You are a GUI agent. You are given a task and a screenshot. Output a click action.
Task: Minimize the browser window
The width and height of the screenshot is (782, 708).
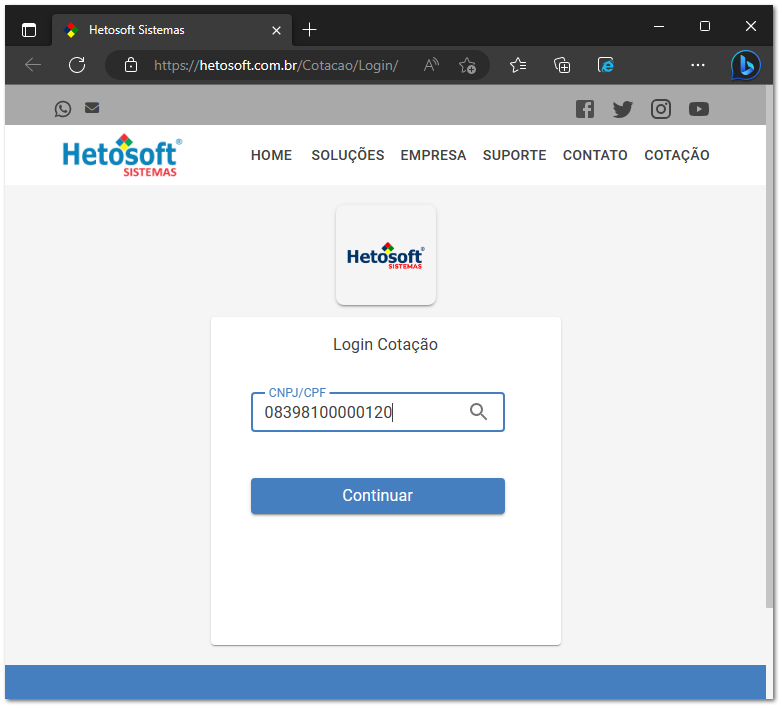[x=659, y=26]
